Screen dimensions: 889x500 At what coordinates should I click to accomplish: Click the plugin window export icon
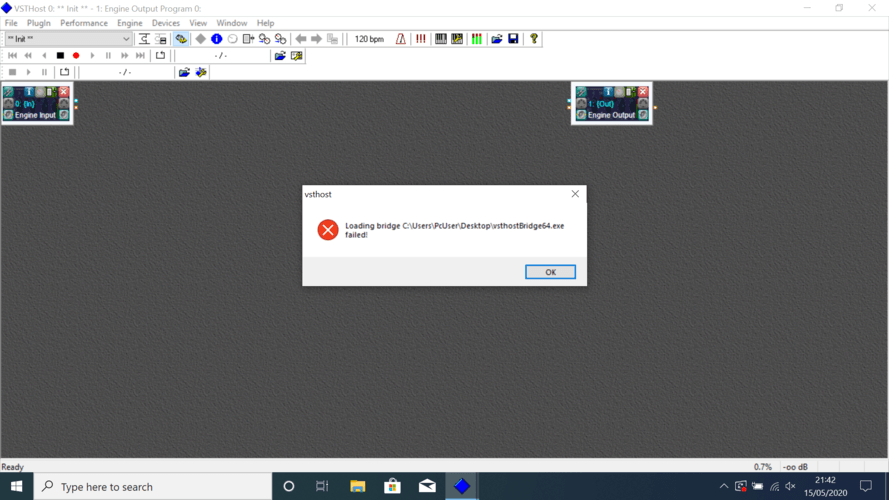click(x=248, y=39)
